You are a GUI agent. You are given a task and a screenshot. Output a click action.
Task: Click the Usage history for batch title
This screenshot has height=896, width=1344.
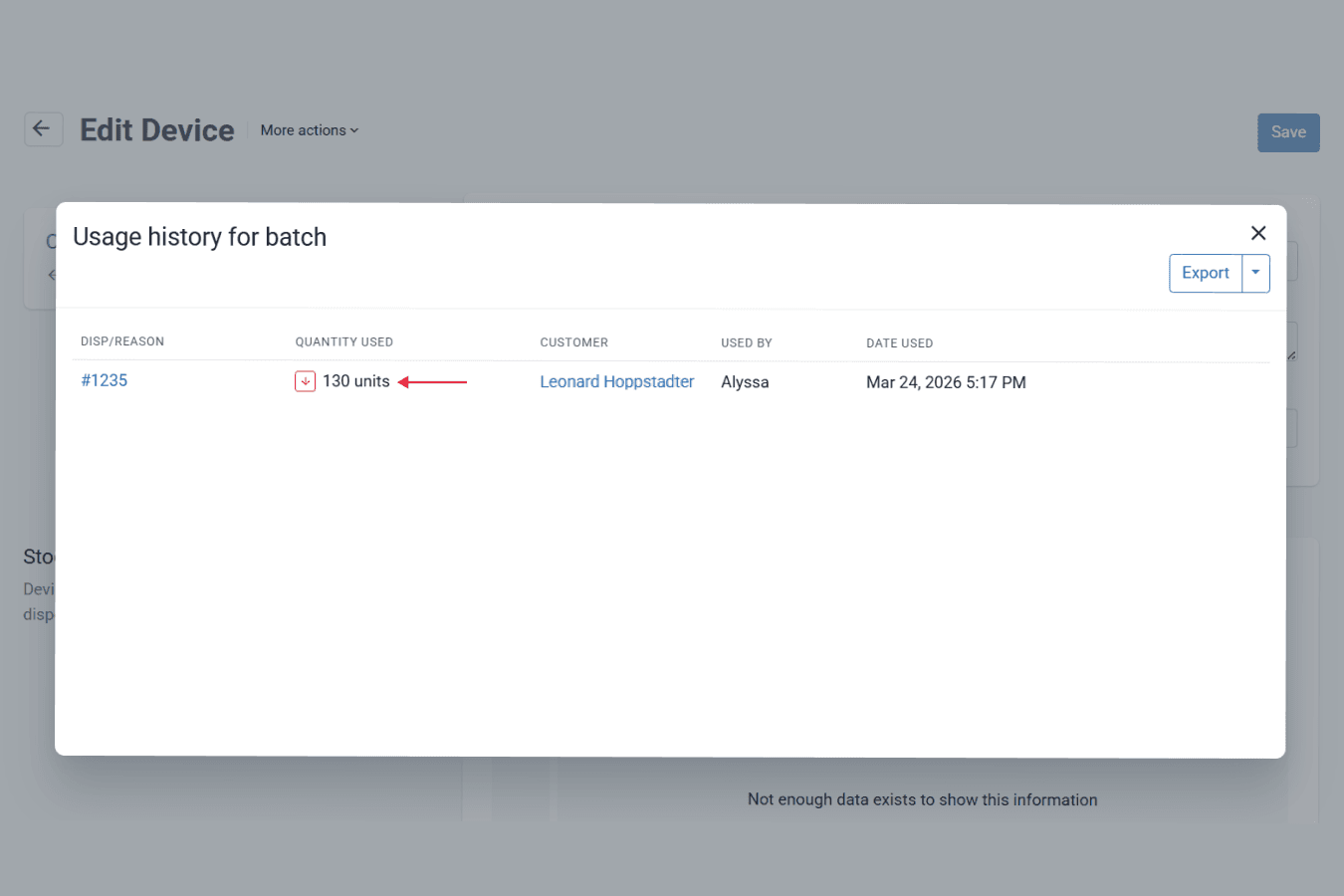coord(199,237)
